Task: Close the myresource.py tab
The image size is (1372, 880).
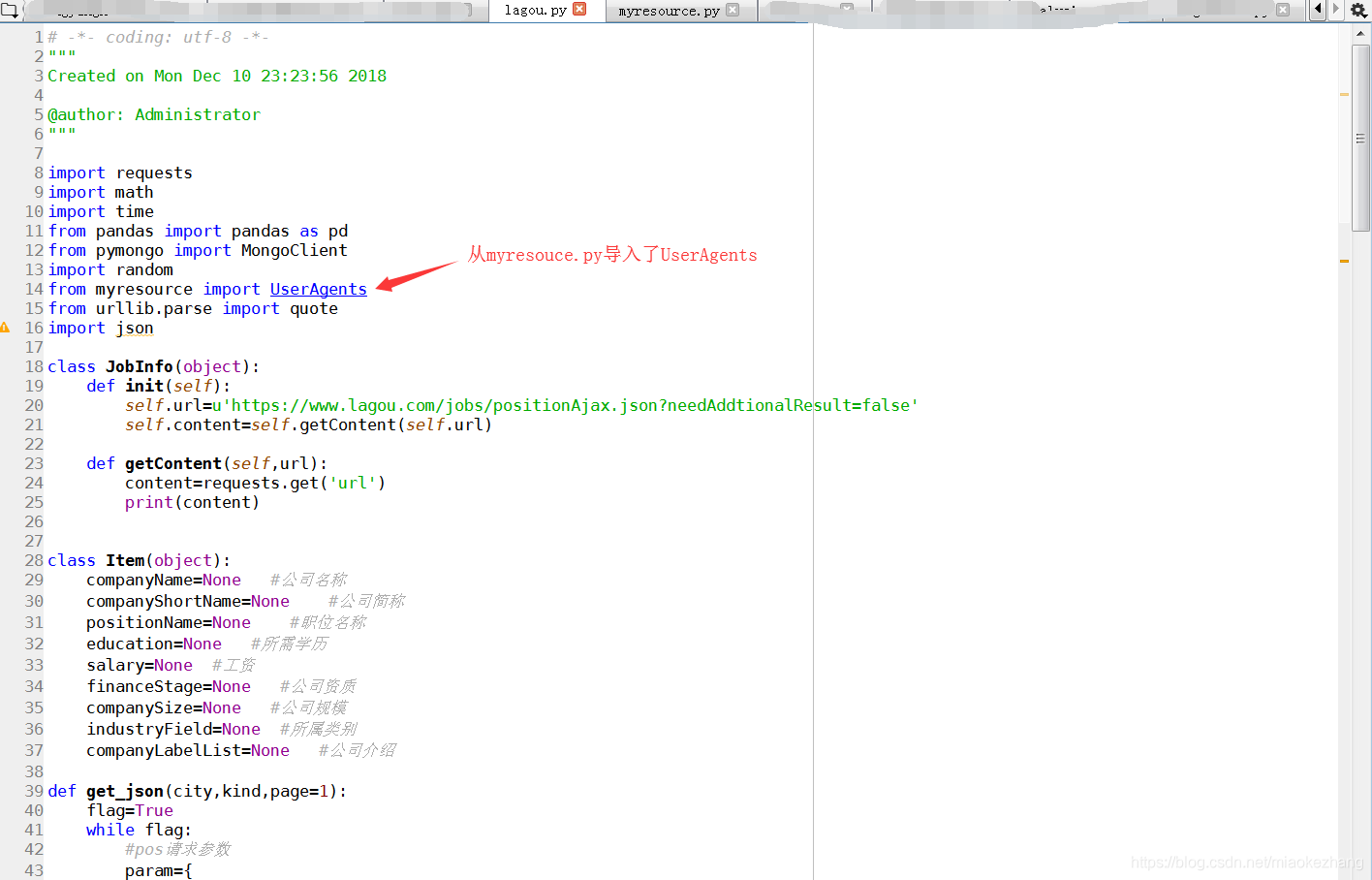Action: pyautogui.click(x=733, y=10)
